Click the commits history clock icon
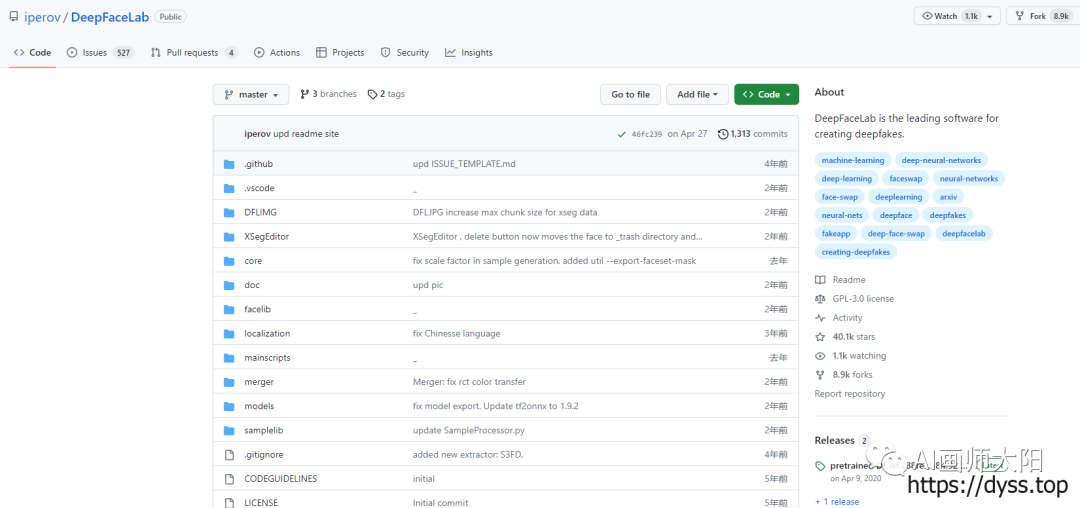The width and height of the screenshot is (1080, 508). tap(723, 134)
